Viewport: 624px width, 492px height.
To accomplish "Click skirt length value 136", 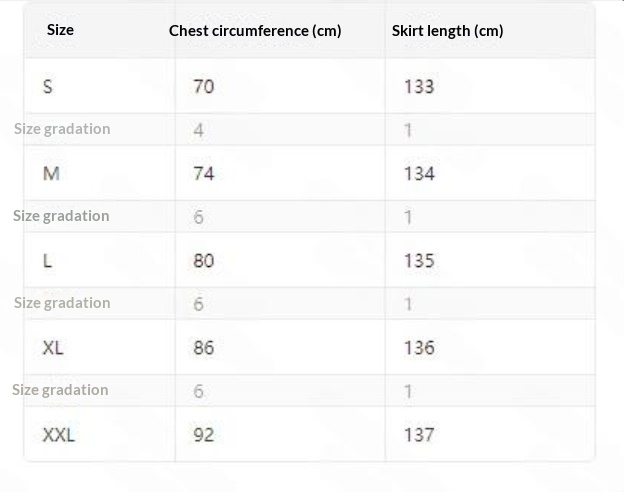I will [419, 347].
